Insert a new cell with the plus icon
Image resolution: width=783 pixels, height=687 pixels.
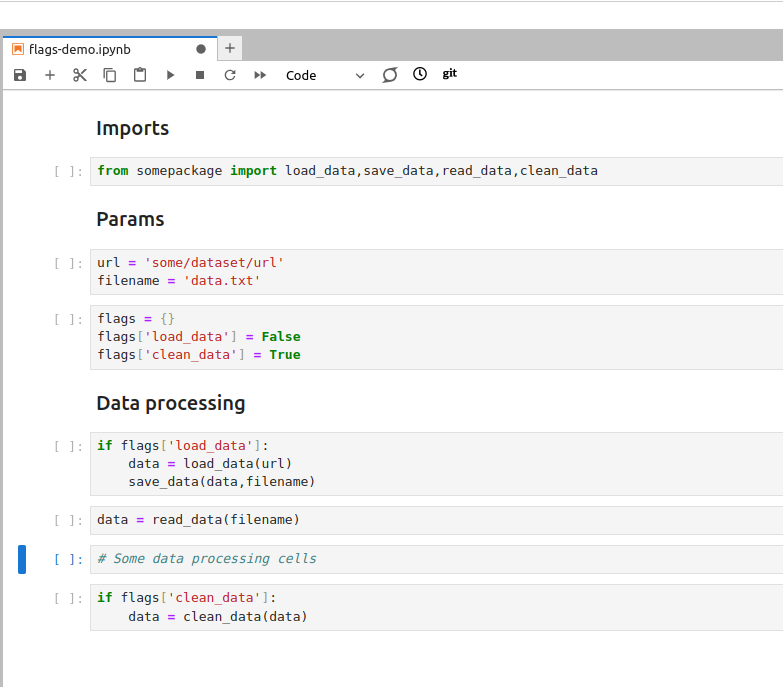point(50,75)
